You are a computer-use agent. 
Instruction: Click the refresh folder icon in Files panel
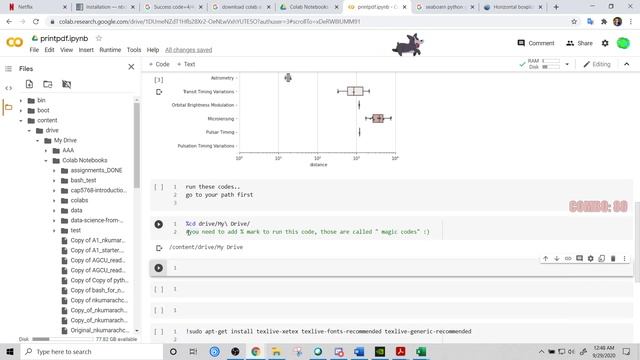pos(48,84)
